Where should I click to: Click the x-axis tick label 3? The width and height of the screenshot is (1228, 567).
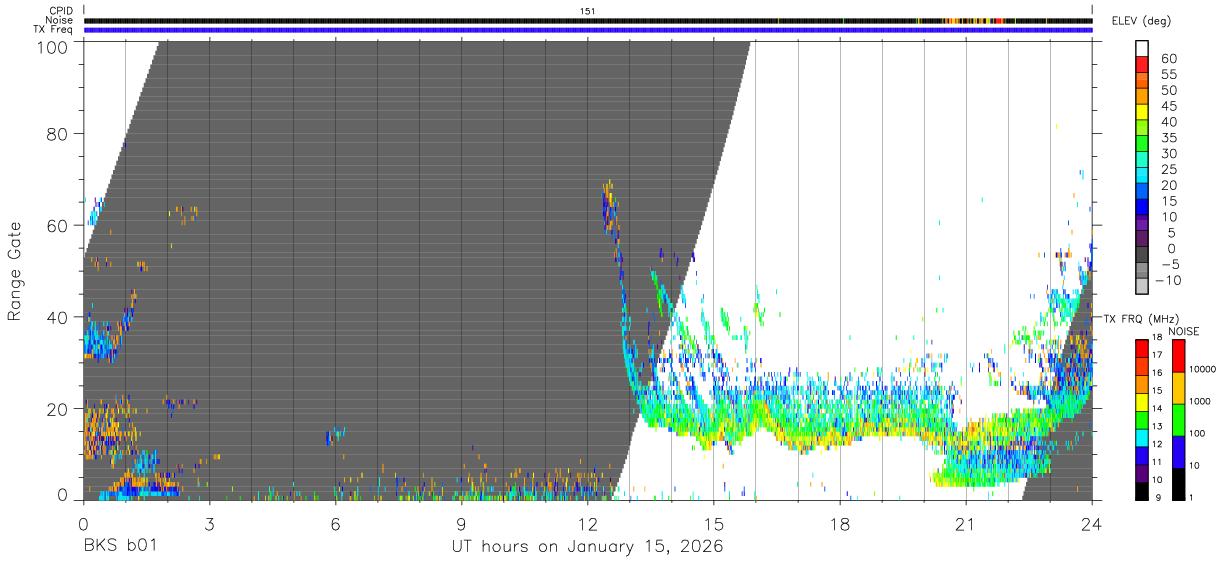tap(209, 524)
